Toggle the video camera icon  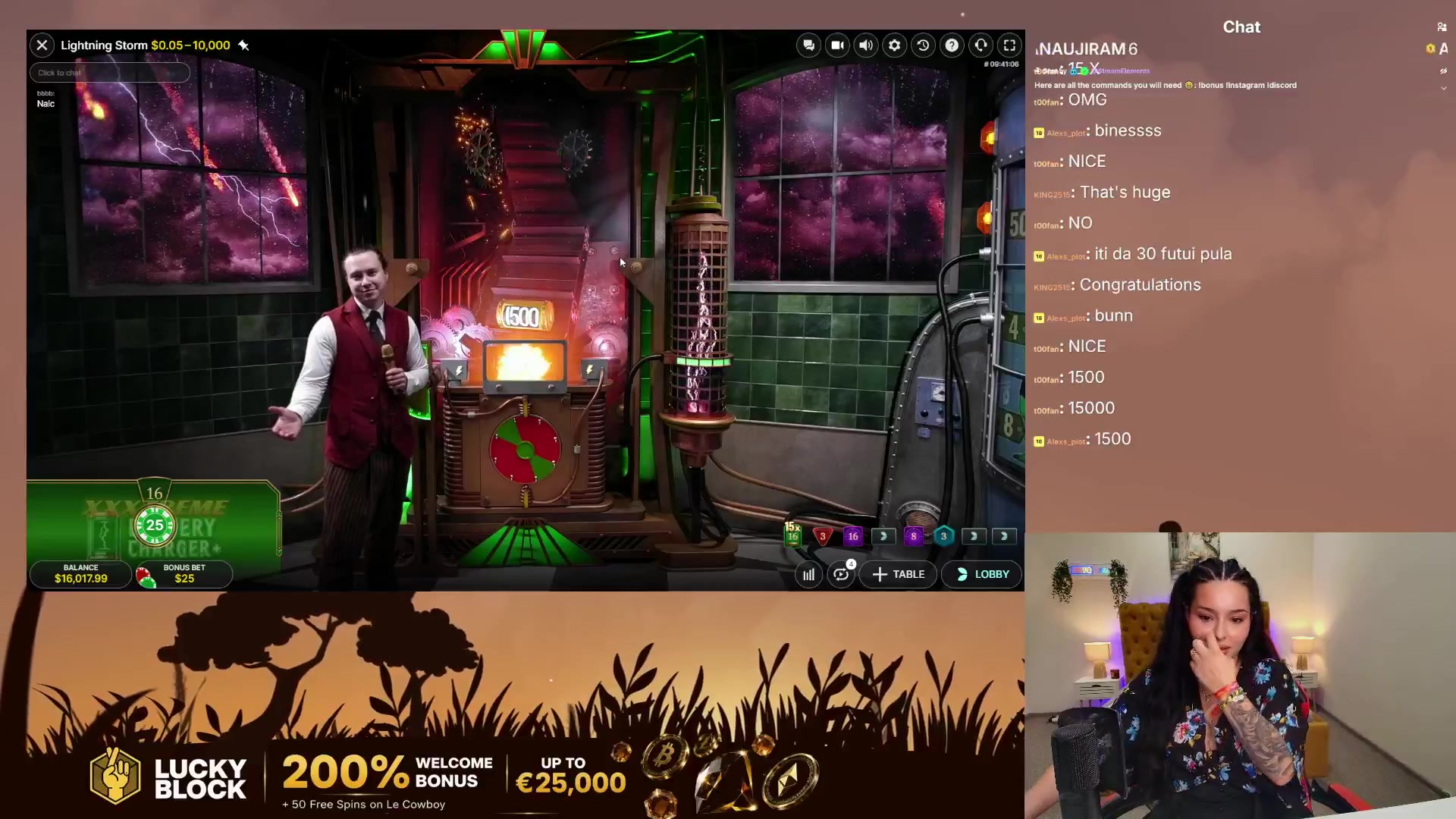(837, 45)
